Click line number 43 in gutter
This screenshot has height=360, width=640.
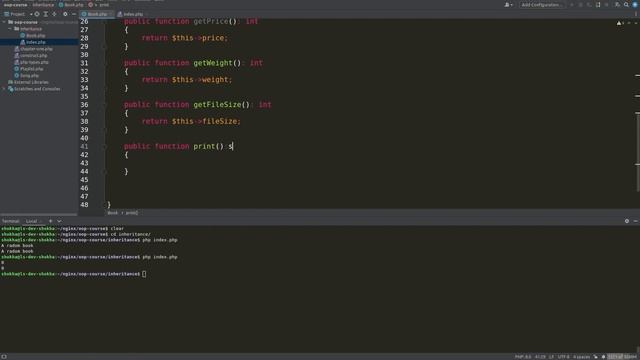pos(84,163)
